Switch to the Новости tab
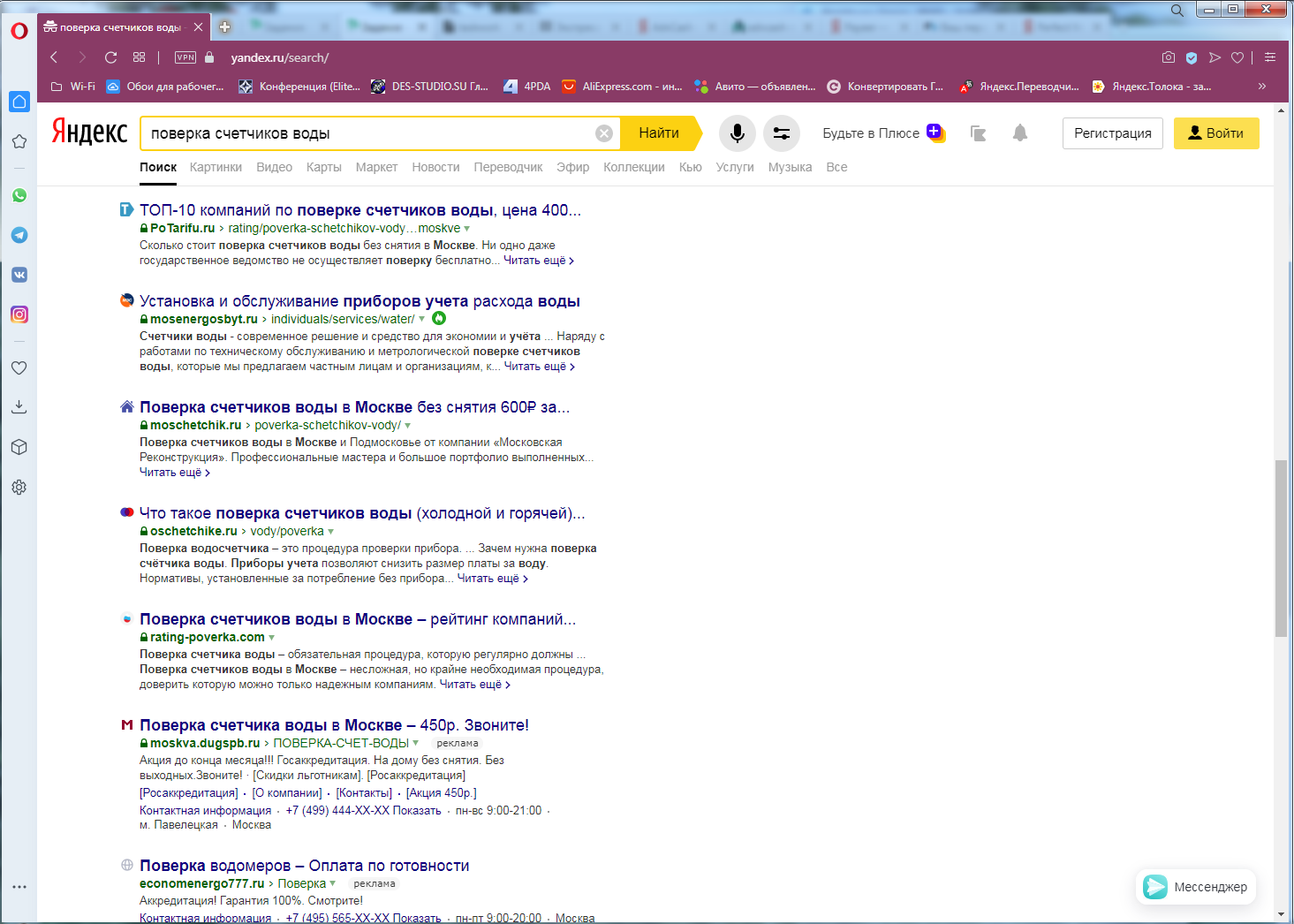Screen dimensions: 1294x924 click(435, 167)
